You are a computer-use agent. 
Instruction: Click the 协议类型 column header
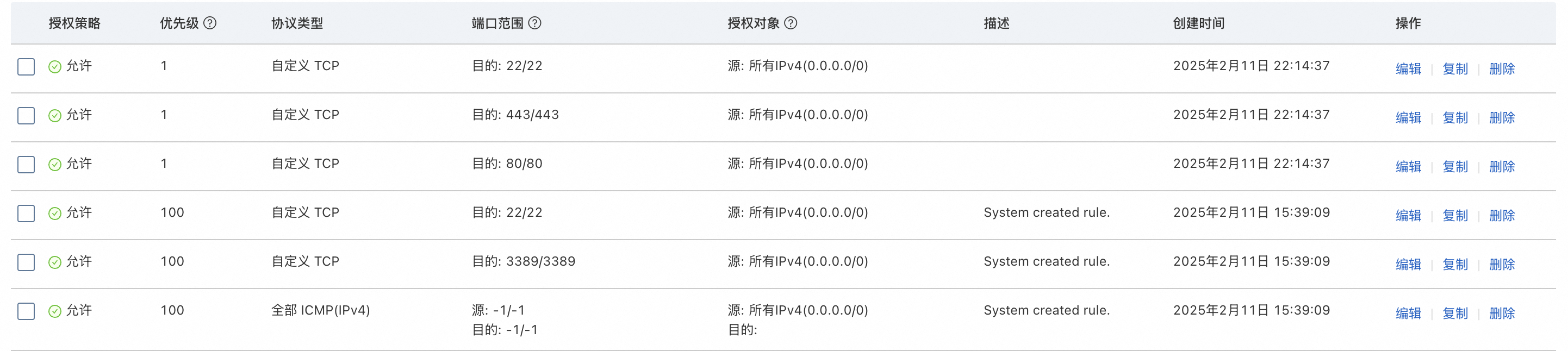(x=297, y=23)
